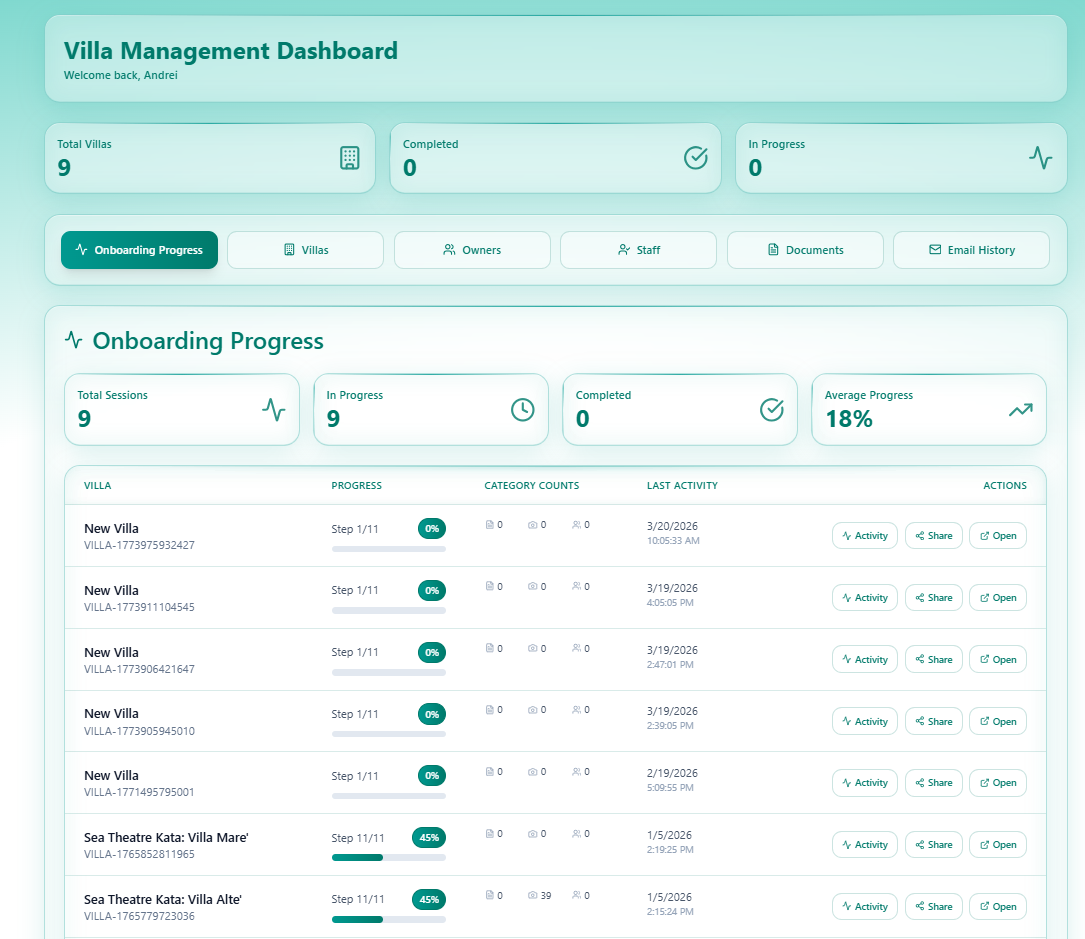Click the VILLA column header
The height and width of the screenshot is (939, 1085).
coord(98,485)
